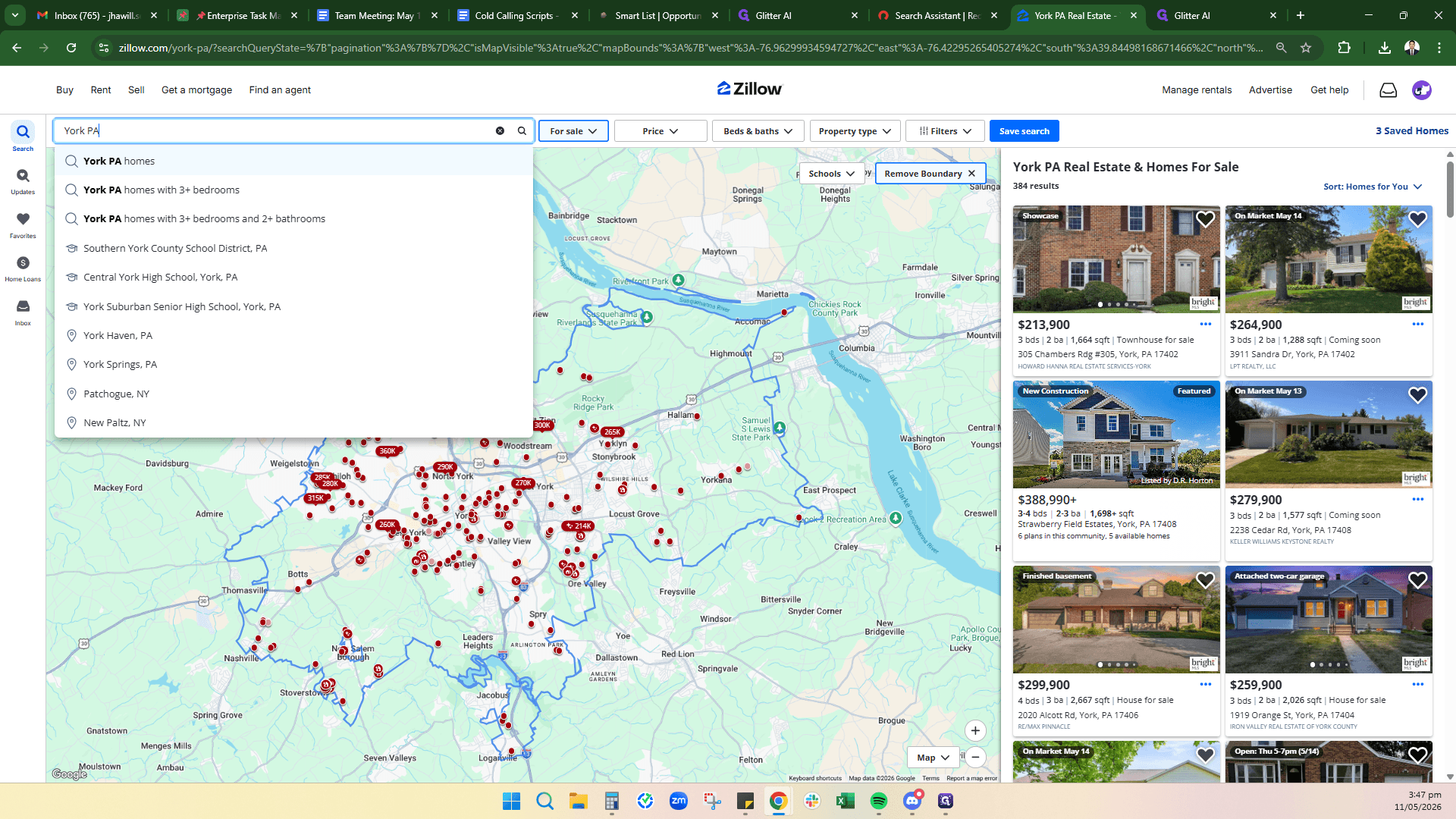Open $388,990+ new construction thumbnail

coord(1116,435)
